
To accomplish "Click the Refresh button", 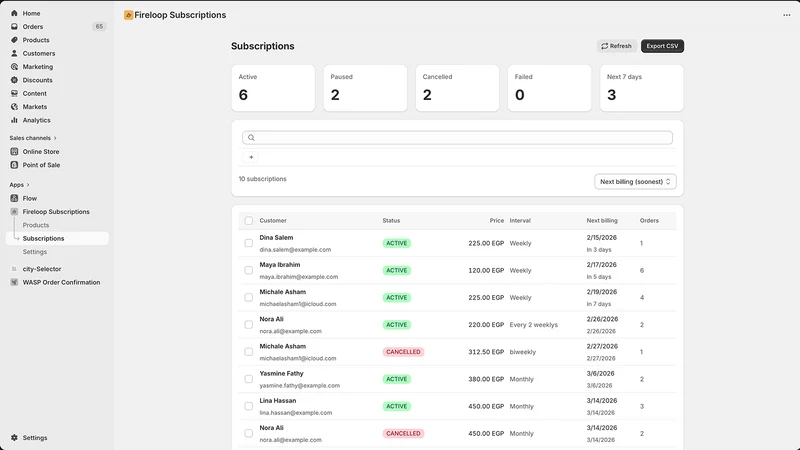I will (616, 46).
